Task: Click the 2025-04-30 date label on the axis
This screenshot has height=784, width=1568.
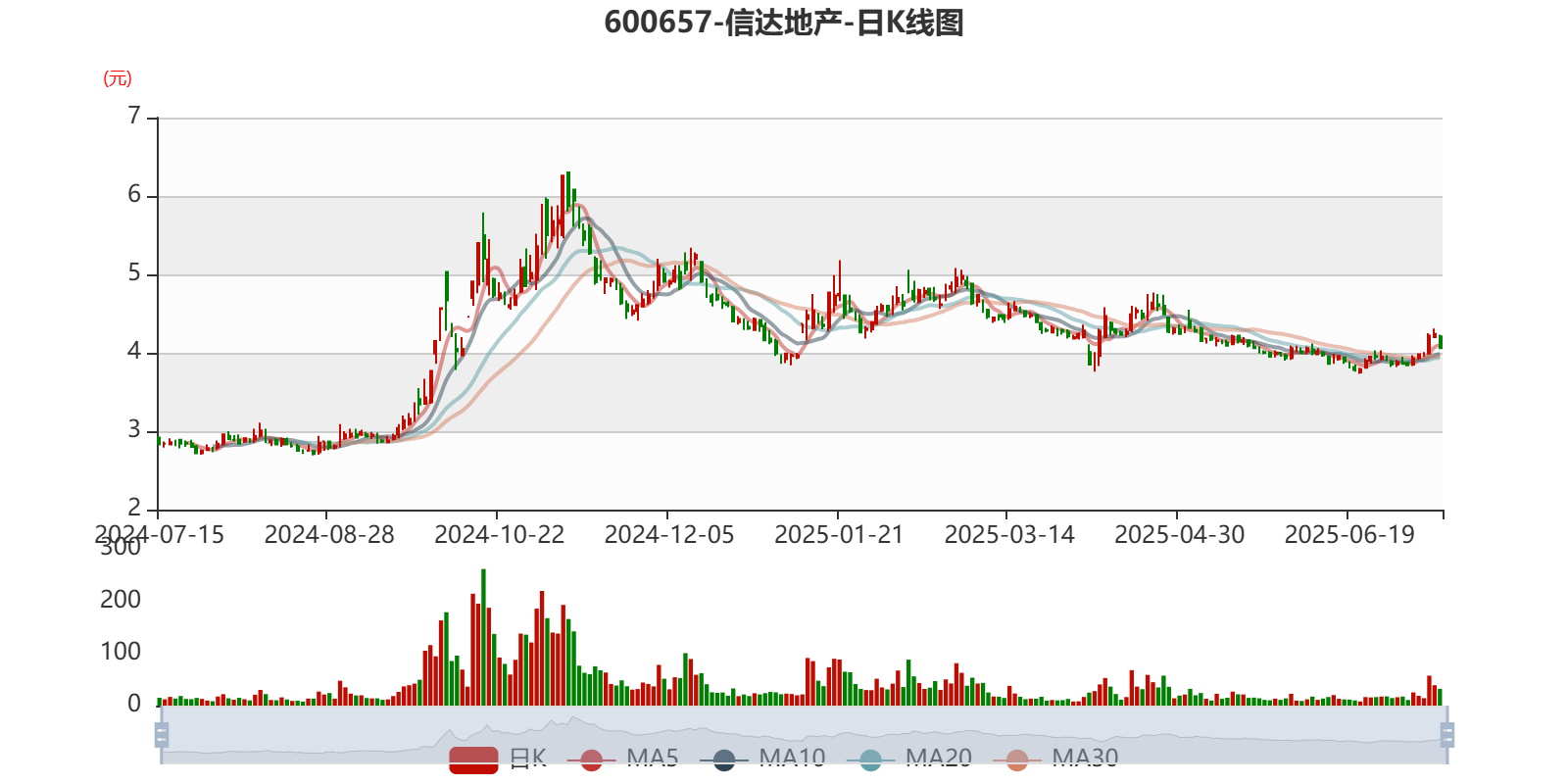Action: 1180,535
